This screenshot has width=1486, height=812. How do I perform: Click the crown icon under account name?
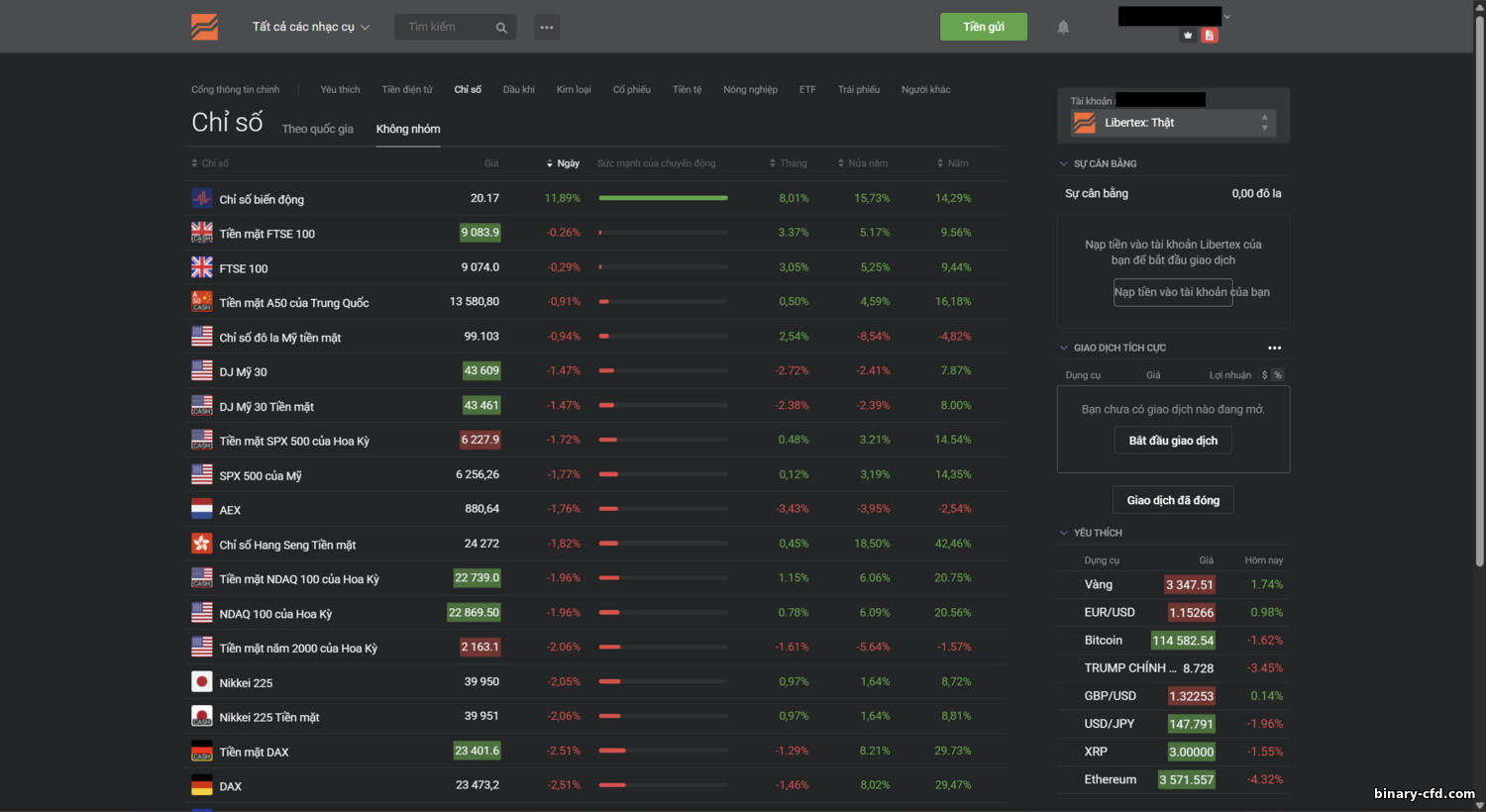click(1188, 36)
